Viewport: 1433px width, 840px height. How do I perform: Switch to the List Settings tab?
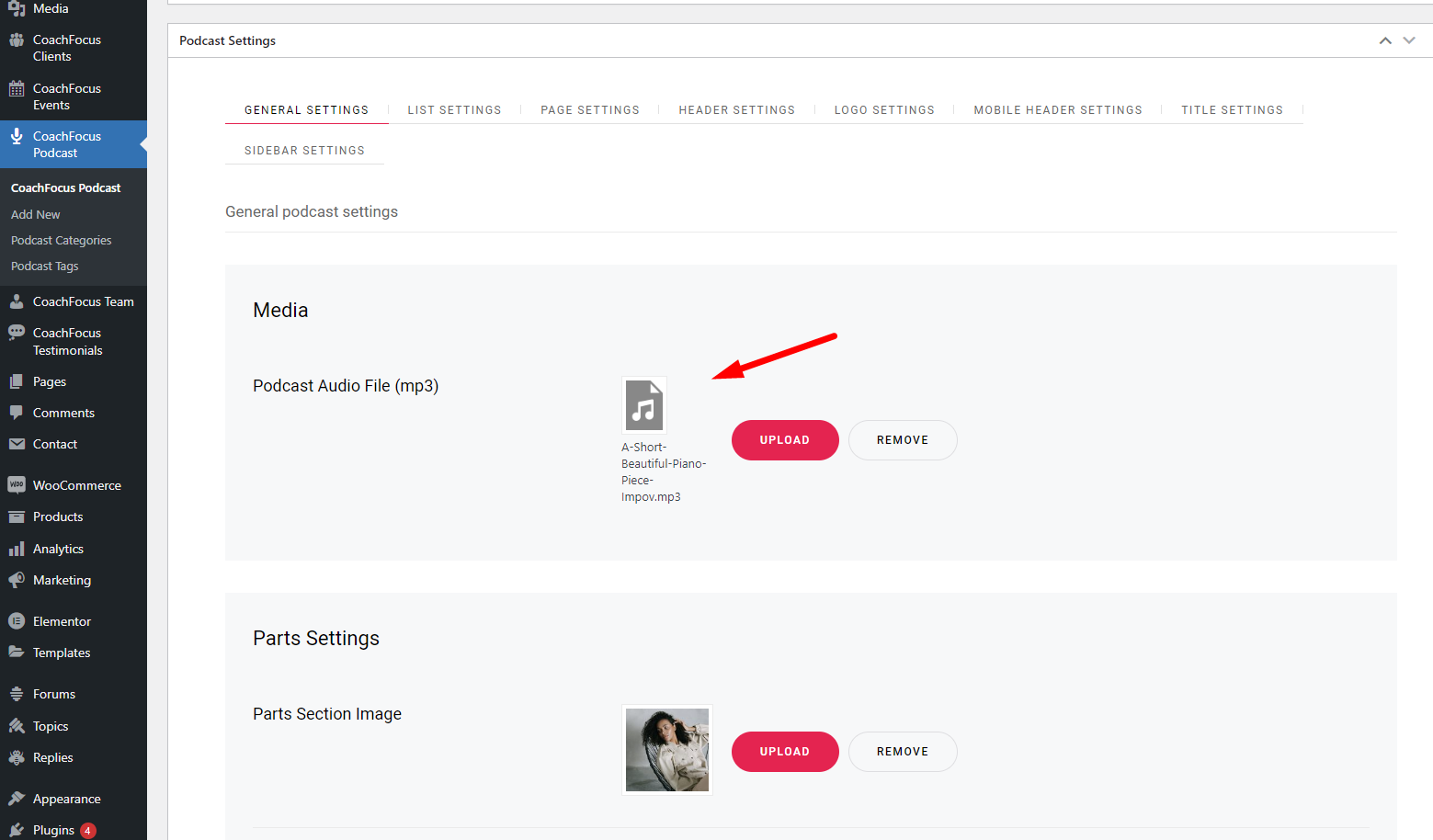pyautogui.click(x=455, y=110)
